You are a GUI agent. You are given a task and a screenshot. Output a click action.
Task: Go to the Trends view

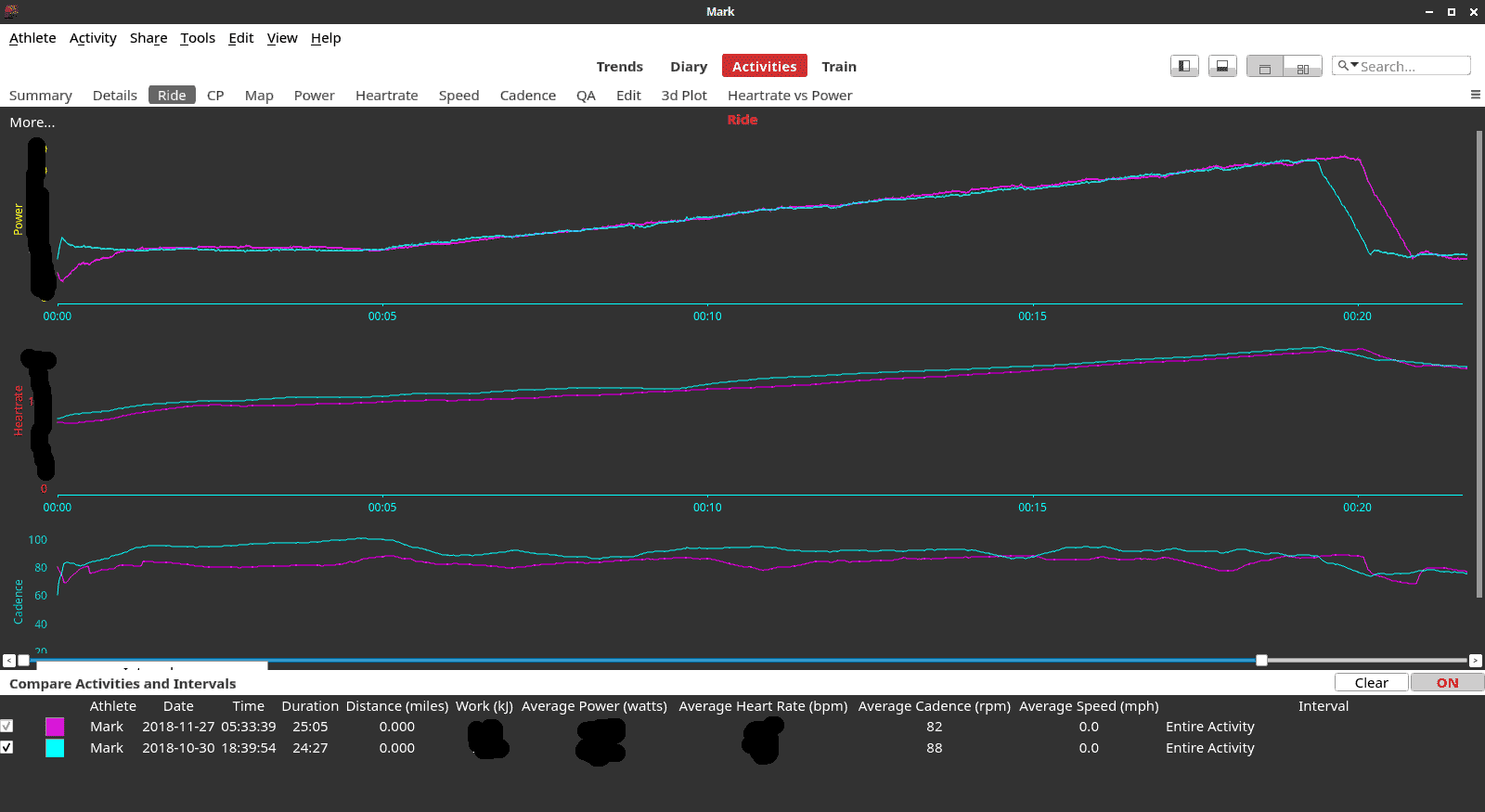(x=619, y=67)
